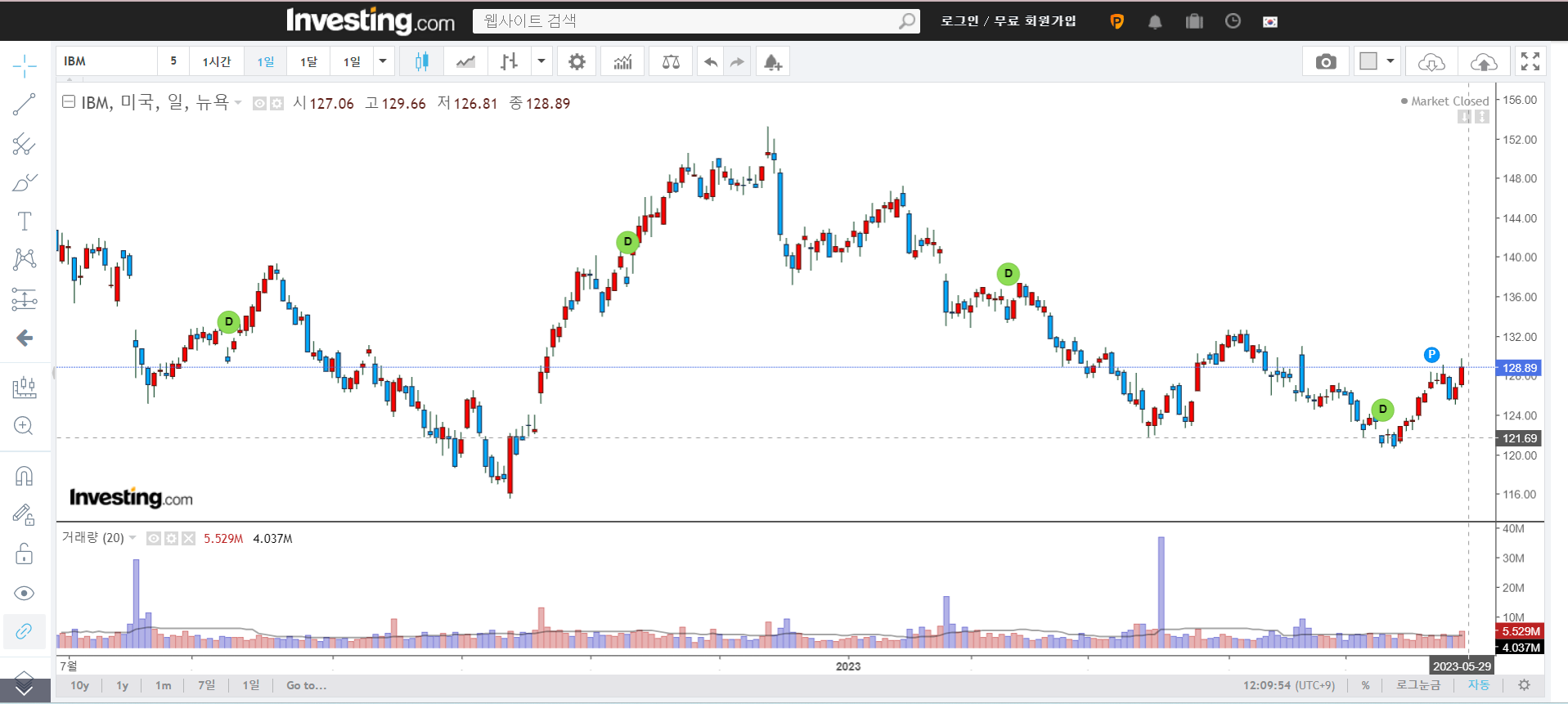Toggle the percent (%) scale
This screenshot has height=704, width=1568.
(1365, 685)
